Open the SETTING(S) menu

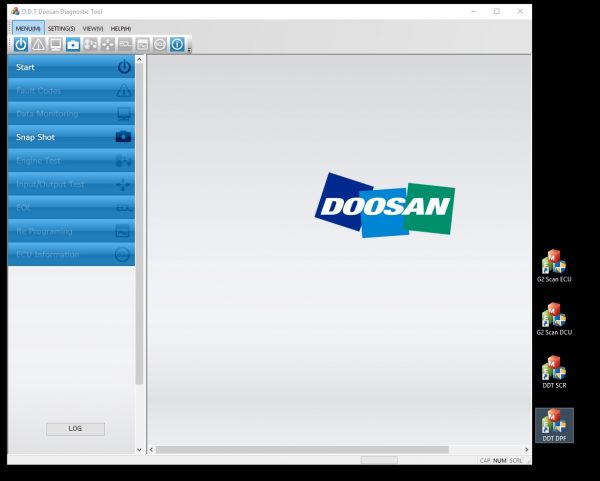click(x=61, y=28)
